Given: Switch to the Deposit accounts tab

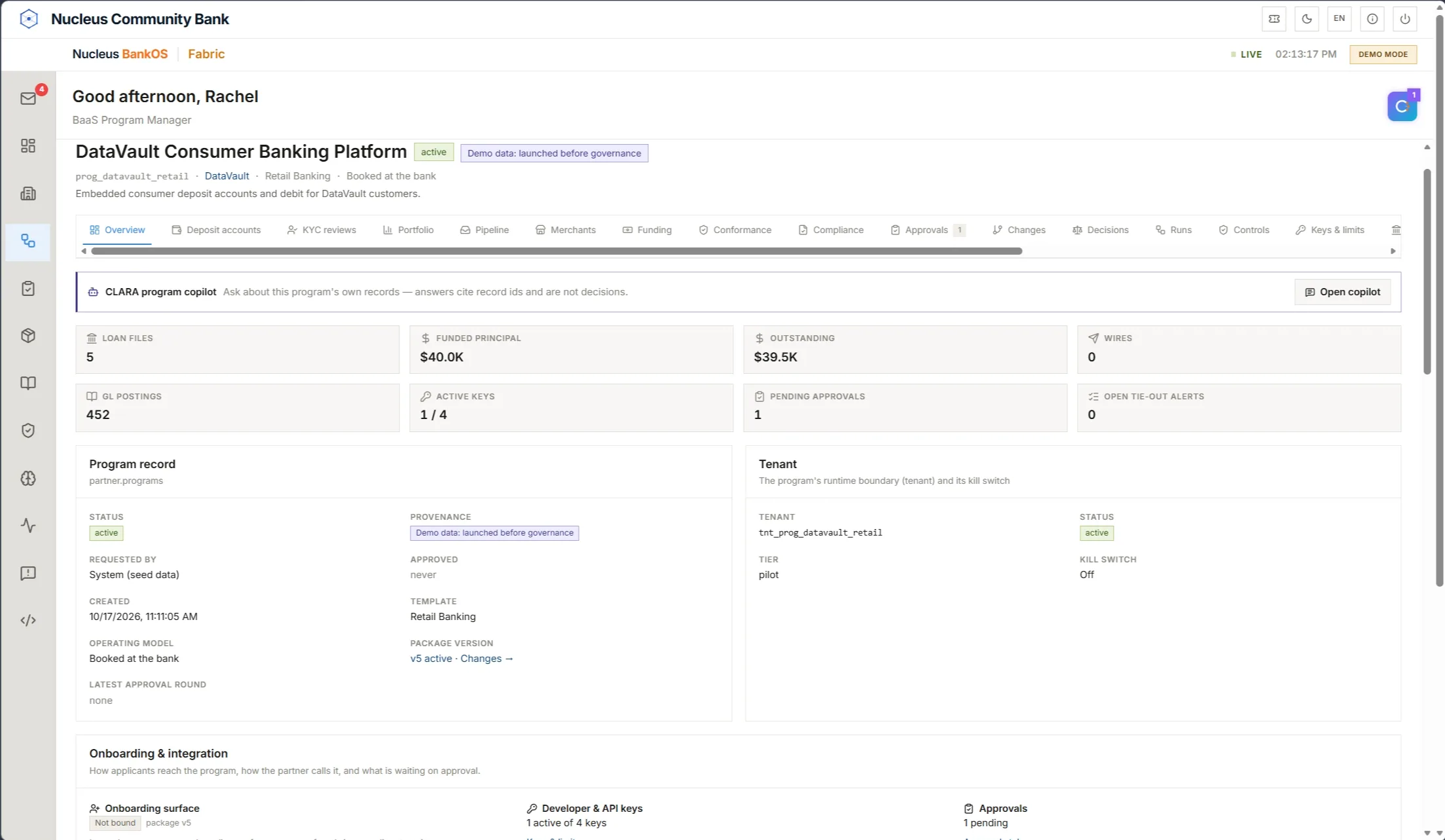Looking at the screenshot, I should (216, 230).
